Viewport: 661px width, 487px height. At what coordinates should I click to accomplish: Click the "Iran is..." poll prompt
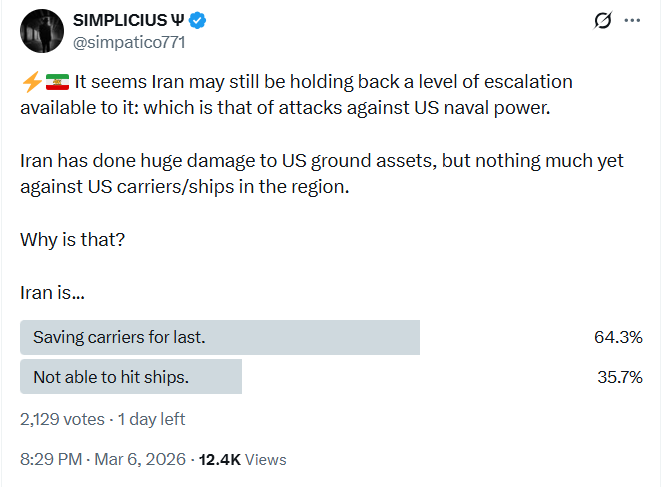pyautogui.click(x=52, y=293)
